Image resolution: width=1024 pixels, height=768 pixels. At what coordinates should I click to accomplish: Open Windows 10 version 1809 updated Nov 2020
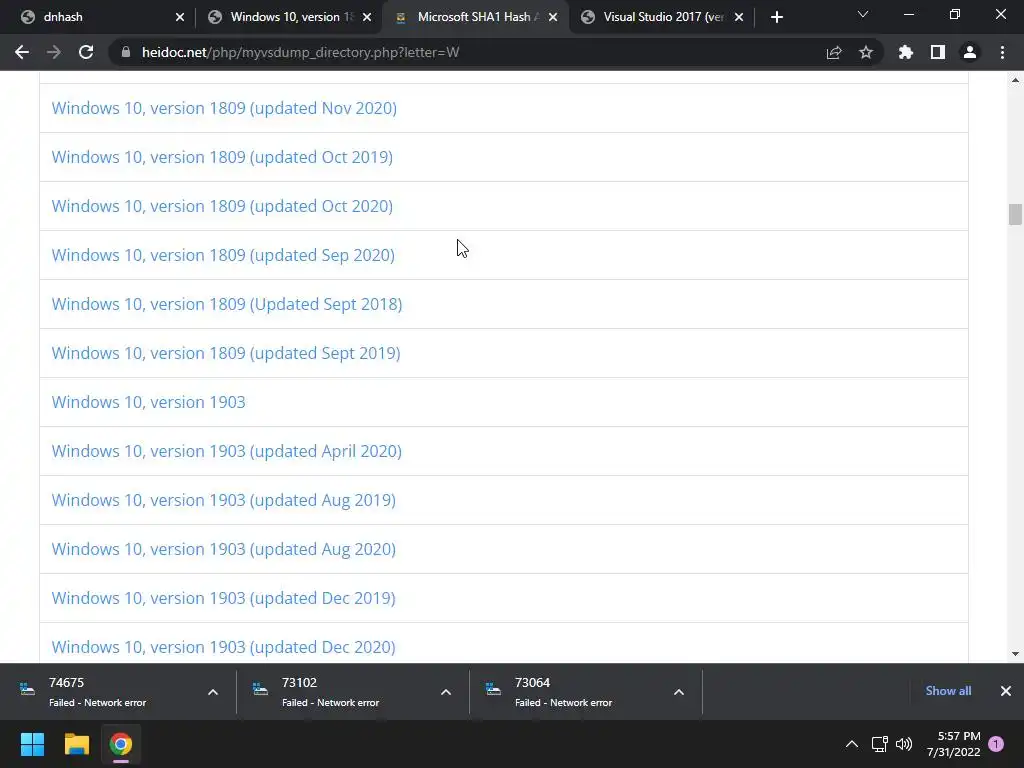point(224,108)
